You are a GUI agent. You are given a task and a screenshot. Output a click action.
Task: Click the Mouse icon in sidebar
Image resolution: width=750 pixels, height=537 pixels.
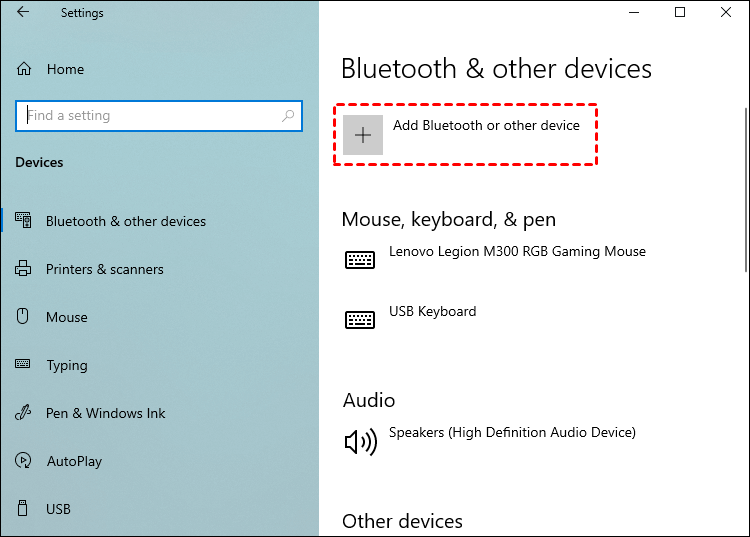(x=24, y=317)
